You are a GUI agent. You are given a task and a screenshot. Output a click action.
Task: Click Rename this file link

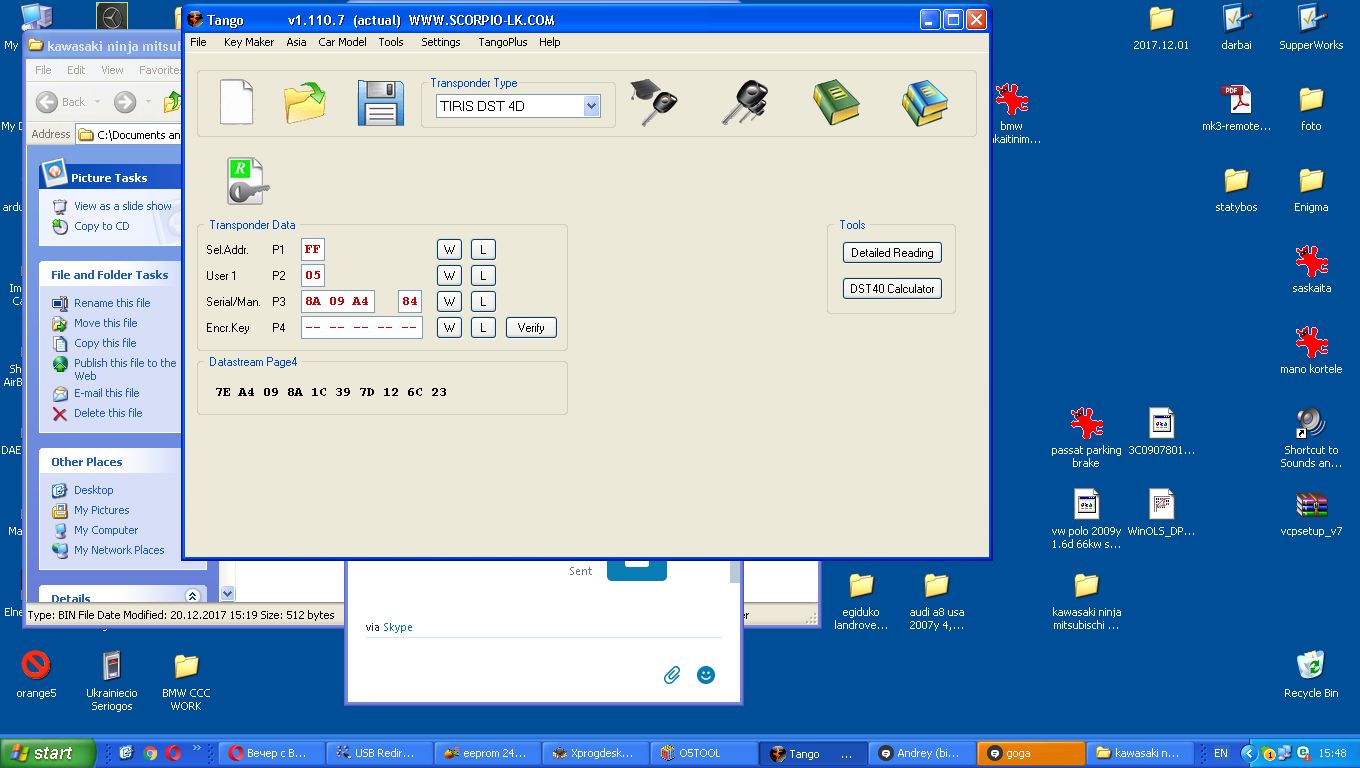pyautogui.click(x=112, y=303)
